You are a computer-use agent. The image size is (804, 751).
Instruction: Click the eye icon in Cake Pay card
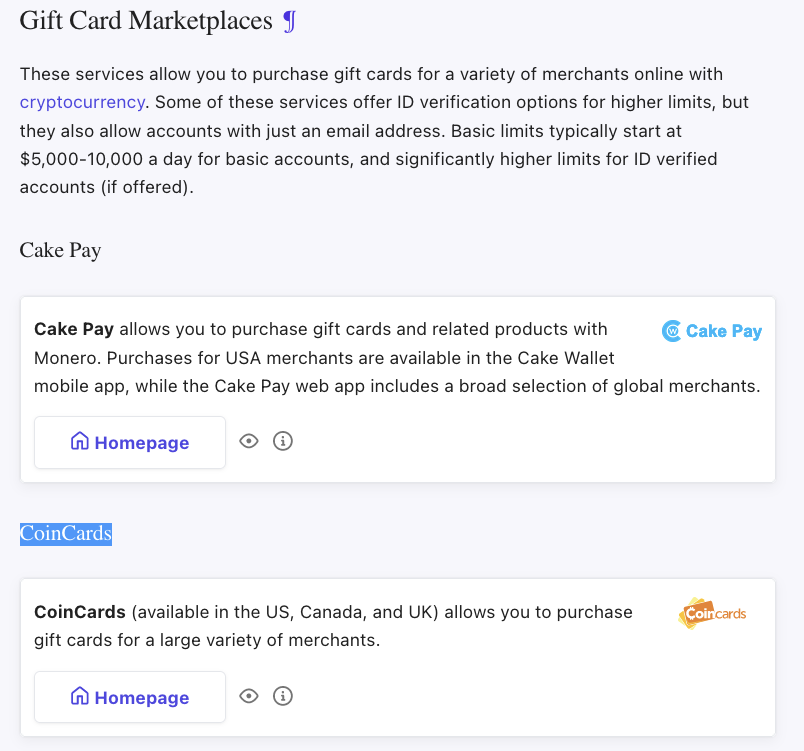tap(249, 441)
